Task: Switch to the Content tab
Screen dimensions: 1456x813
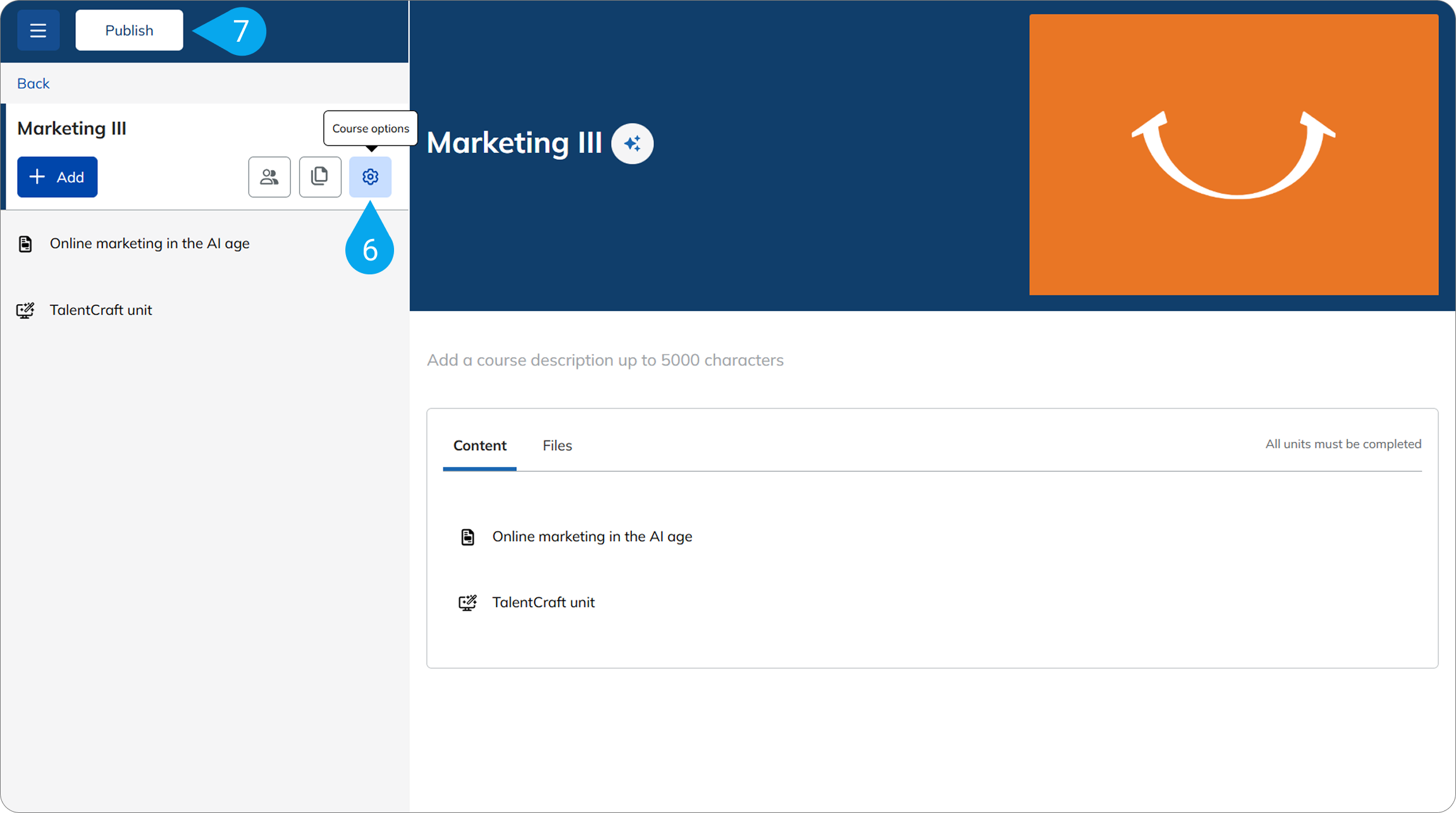Action: [x=479, y=446]
